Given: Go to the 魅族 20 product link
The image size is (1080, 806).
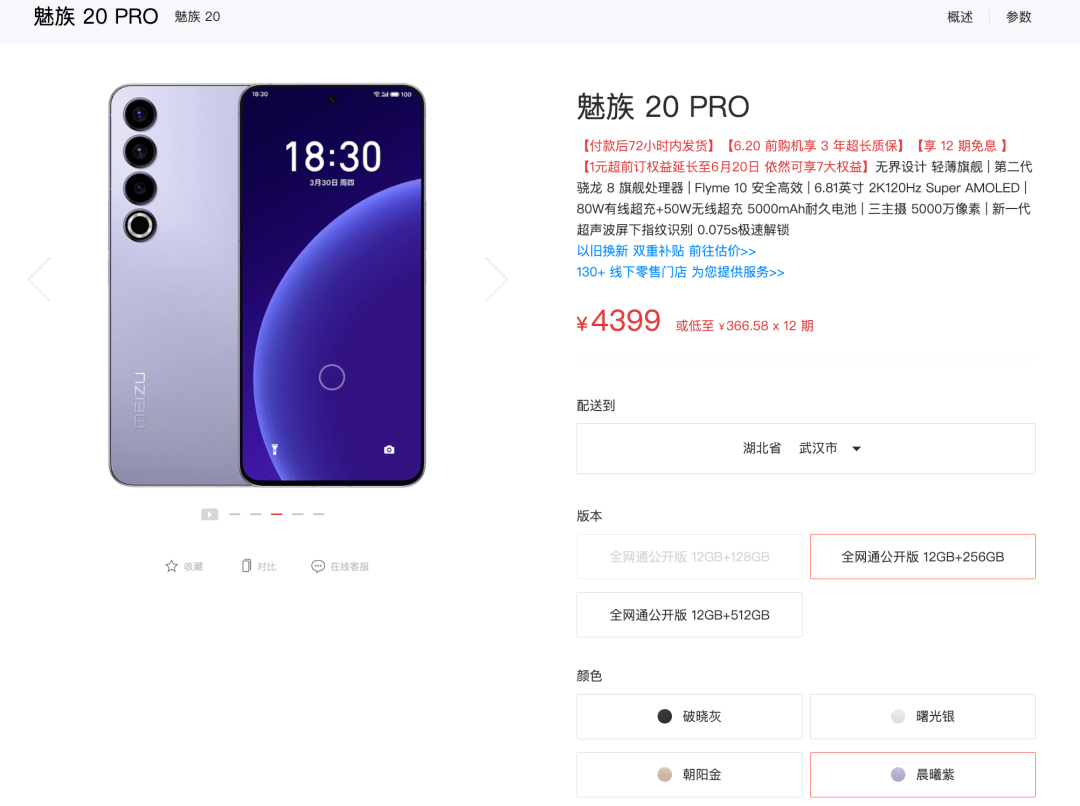Looking at the screenshot, I should 197,17.
